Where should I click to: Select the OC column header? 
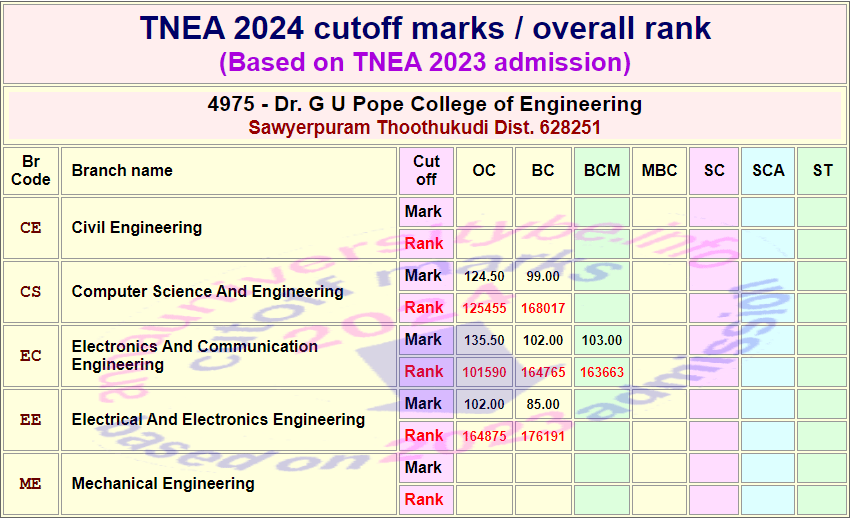(484, 171)
